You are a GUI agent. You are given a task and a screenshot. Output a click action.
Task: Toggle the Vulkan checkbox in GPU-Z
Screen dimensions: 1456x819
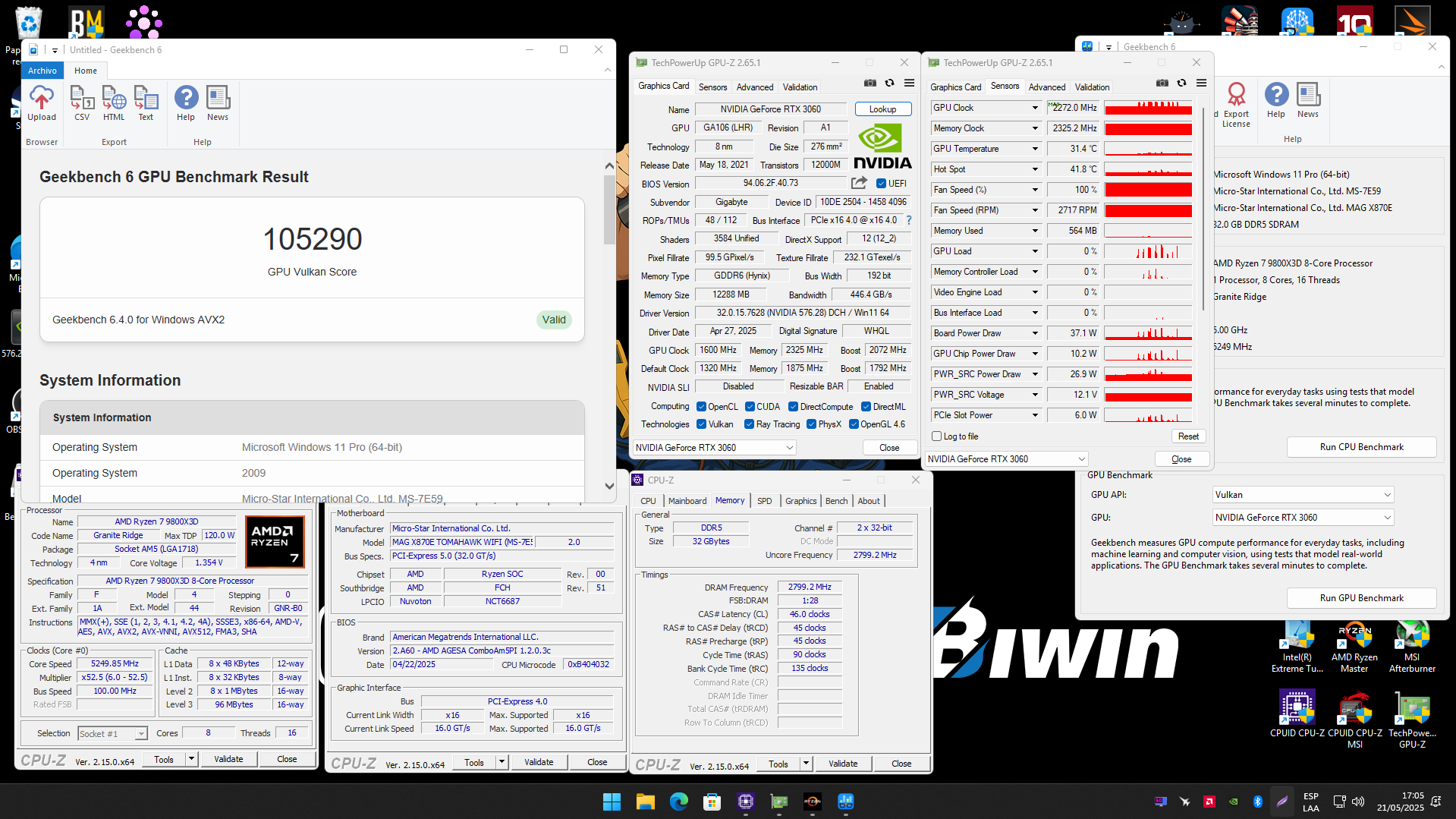click(701, 424)
